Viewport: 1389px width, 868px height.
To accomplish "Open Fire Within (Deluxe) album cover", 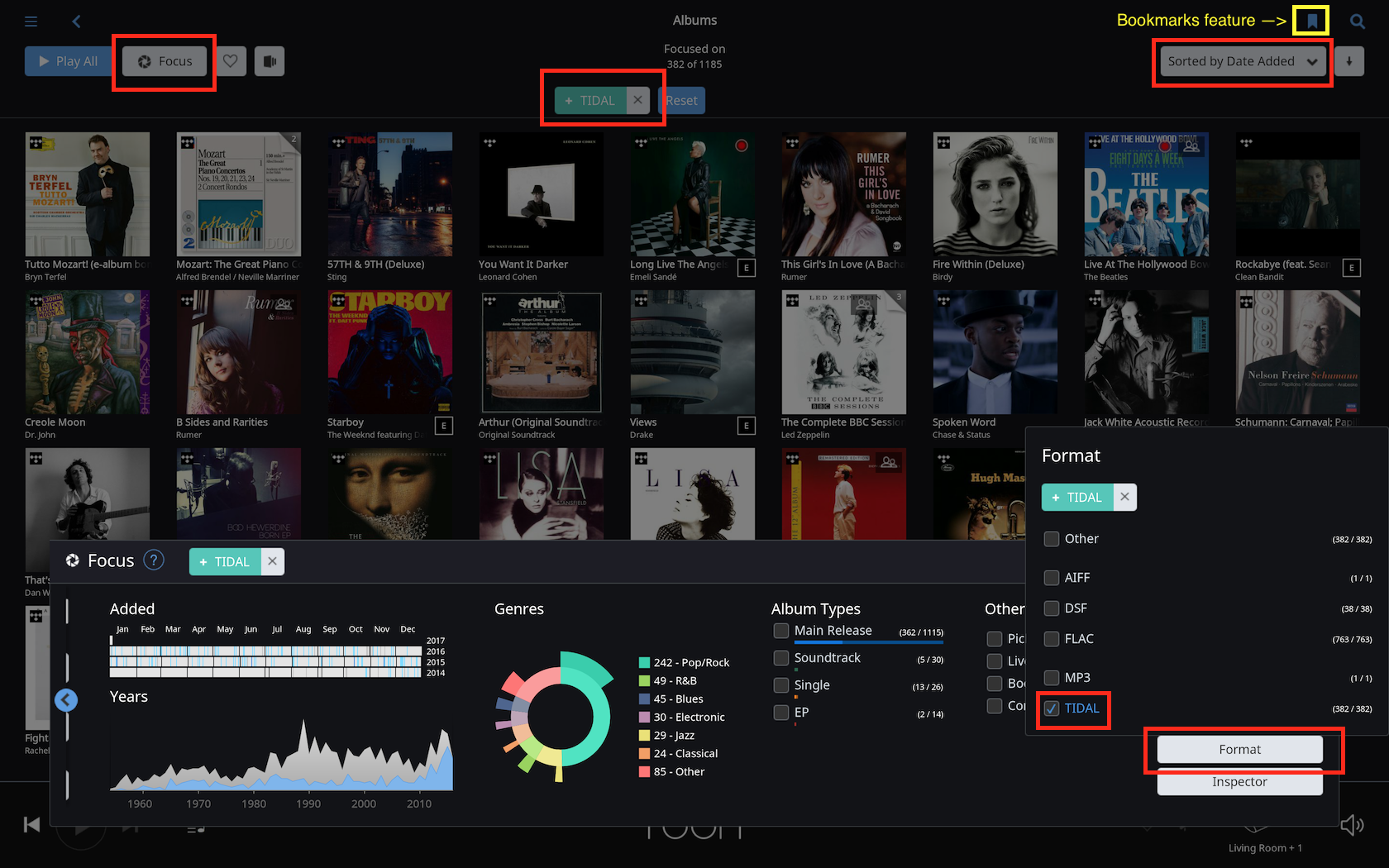I will [x=995, y=194].
